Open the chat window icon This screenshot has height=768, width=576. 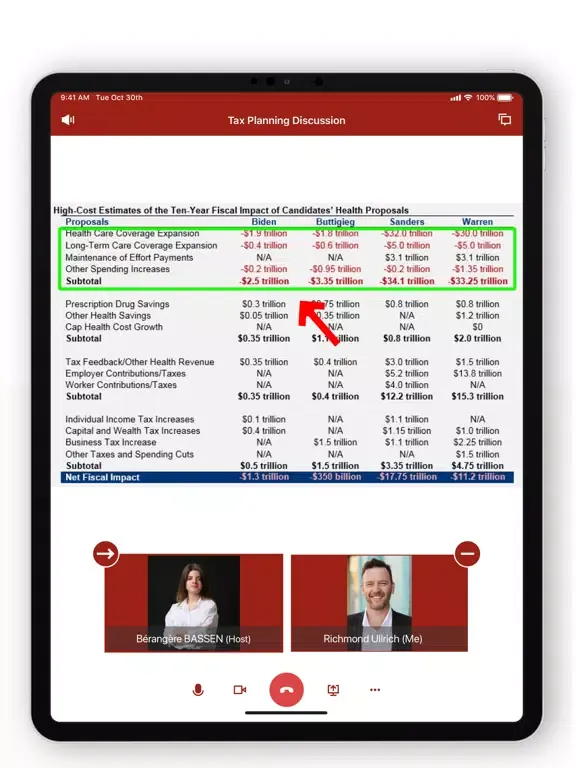tap(504, 120)
